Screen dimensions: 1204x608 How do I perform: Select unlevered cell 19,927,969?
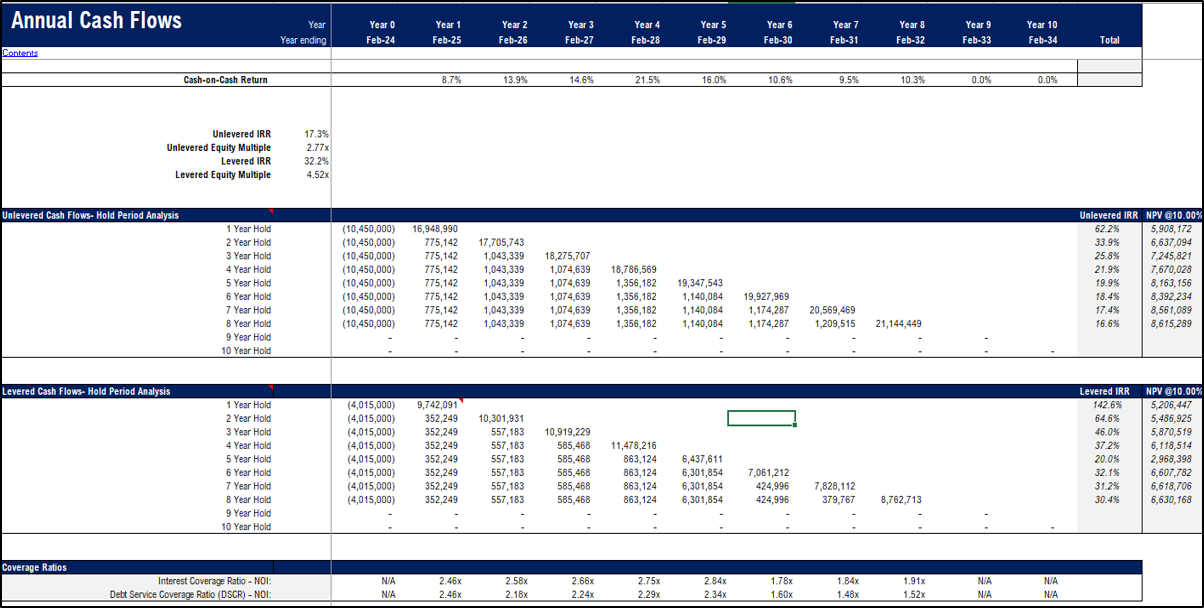pyautogui.click(x=765, y=296)
